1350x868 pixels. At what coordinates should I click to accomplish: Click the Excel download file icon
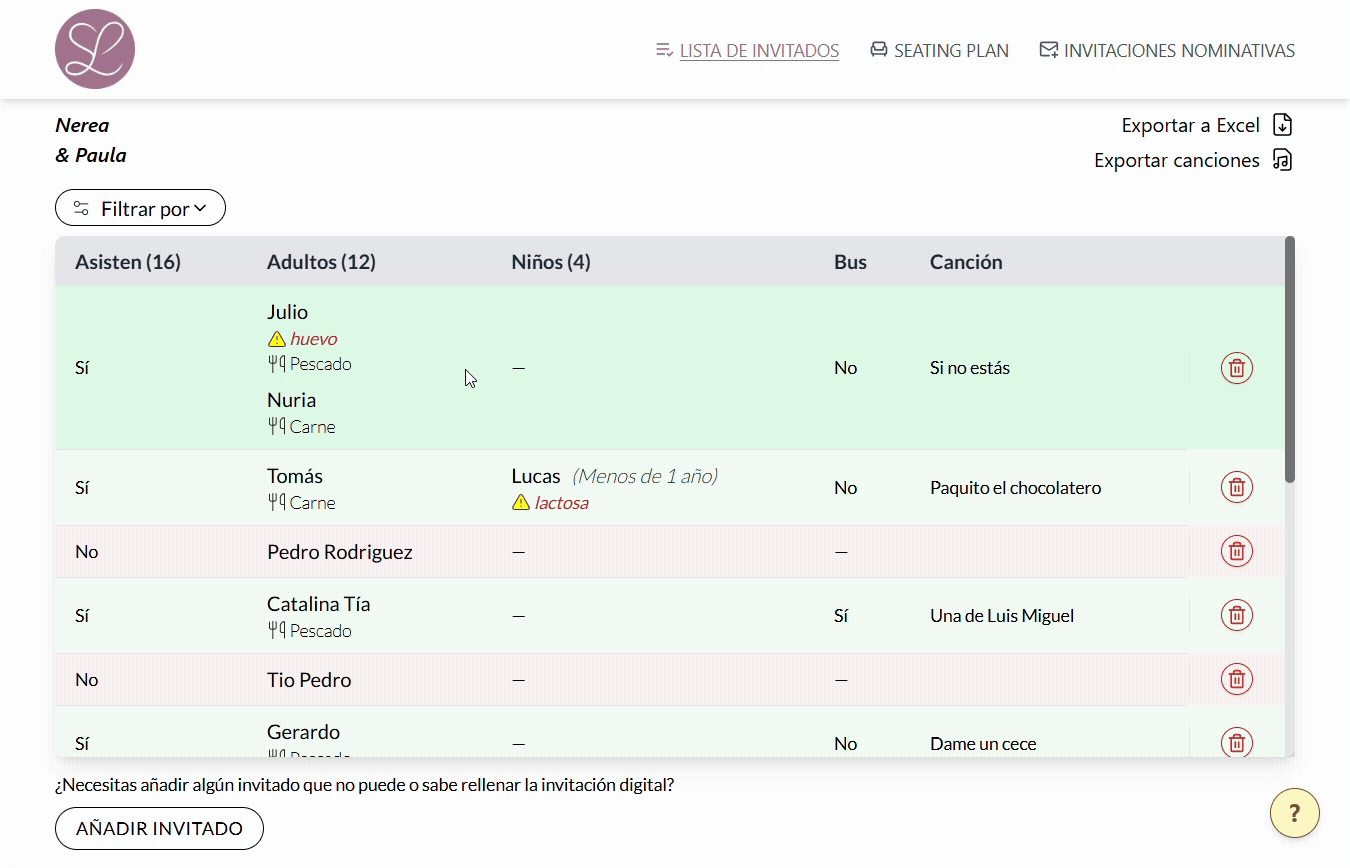pyautogui.click(x=1282, y=125)
